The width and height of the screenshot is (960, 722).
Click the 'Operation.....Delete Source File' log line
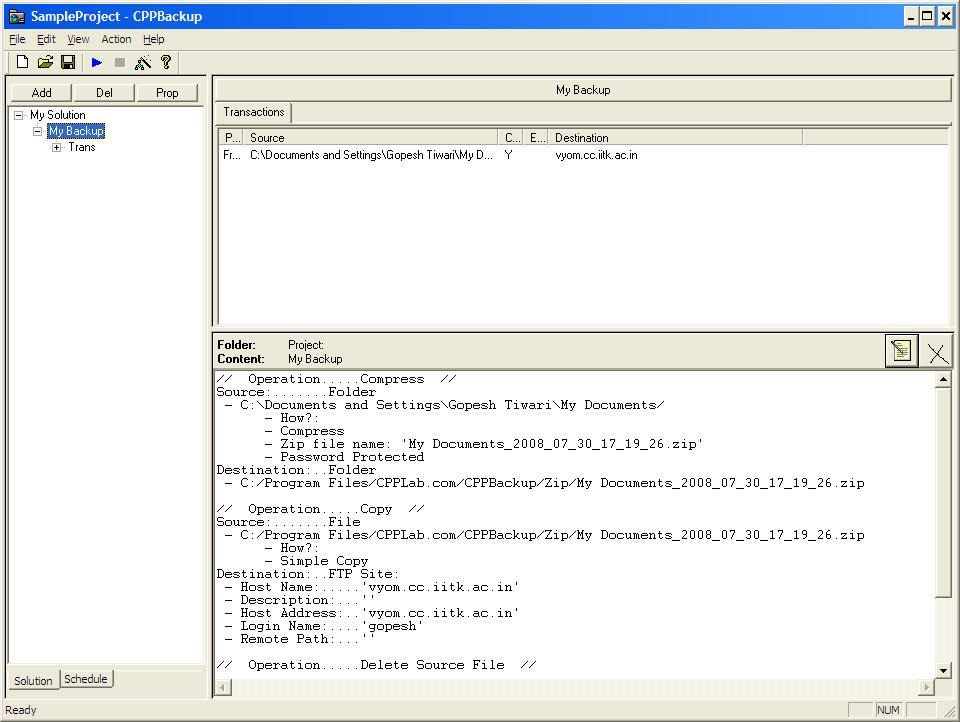tap(377, 665)
